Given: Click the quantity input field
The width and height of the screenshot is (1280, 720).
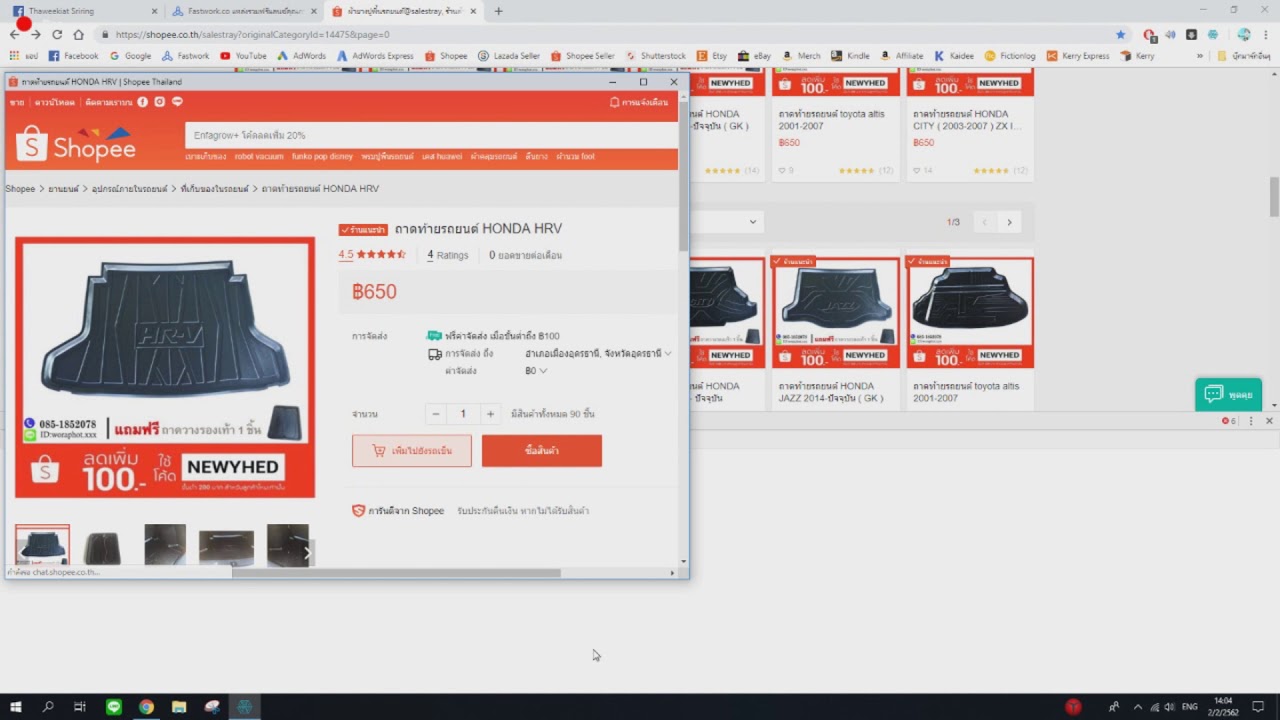Looking at the screenshot, I should pyautogui.click(x=463, y=414).
